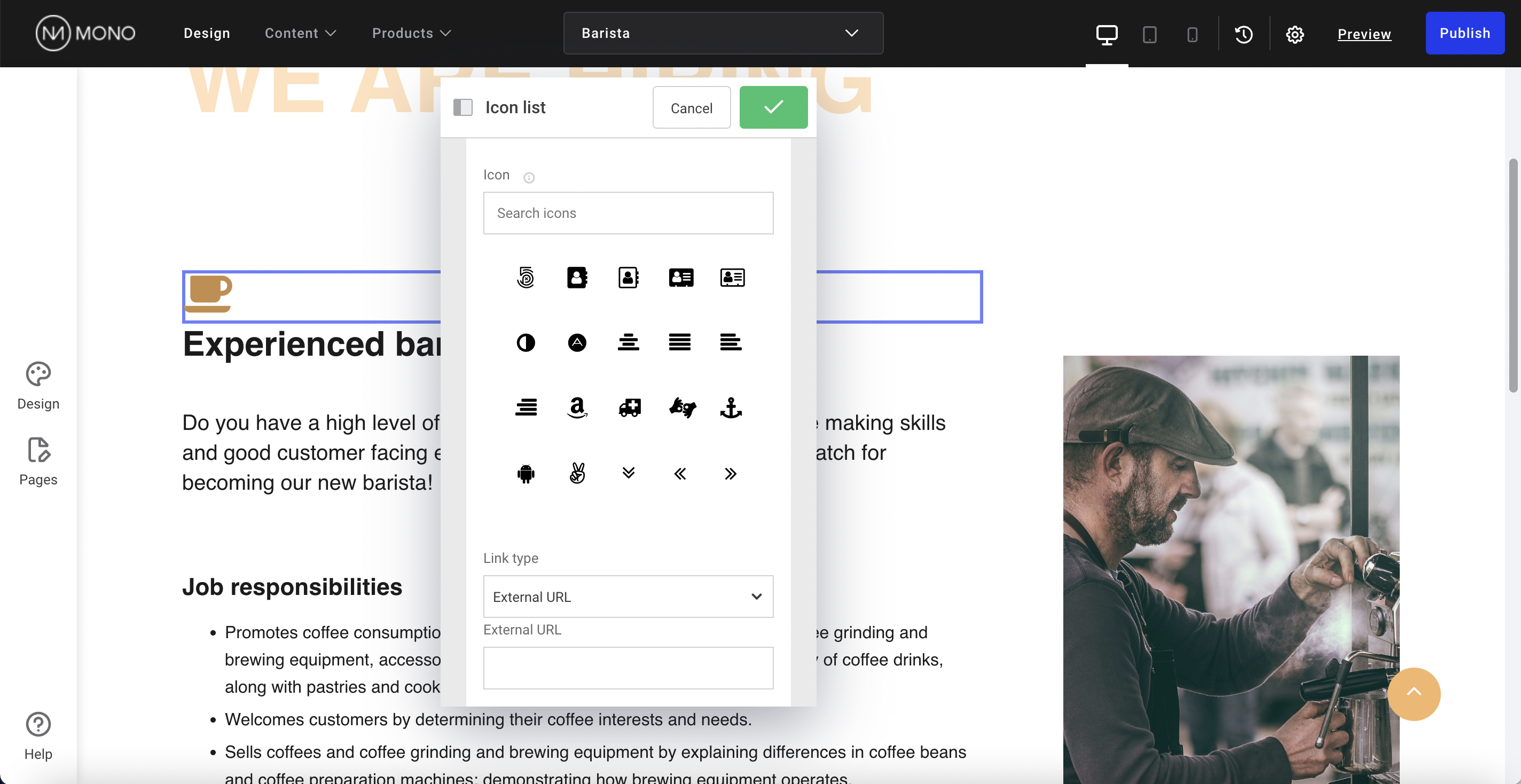Click the Experienced barista heading
Viewport: 1521px width, 784px height.
[x=312, y=344]
